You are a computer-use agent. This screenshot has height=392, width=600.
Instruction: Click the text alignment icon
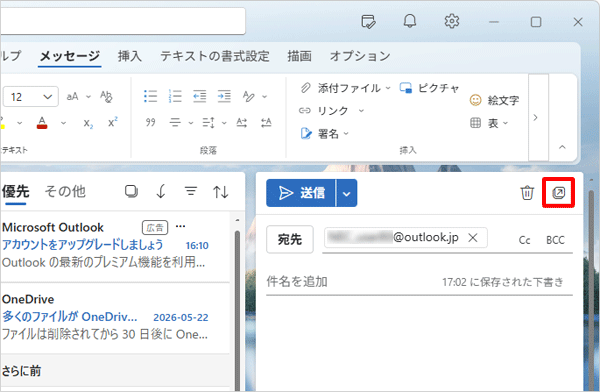click(x=175, y=122)
